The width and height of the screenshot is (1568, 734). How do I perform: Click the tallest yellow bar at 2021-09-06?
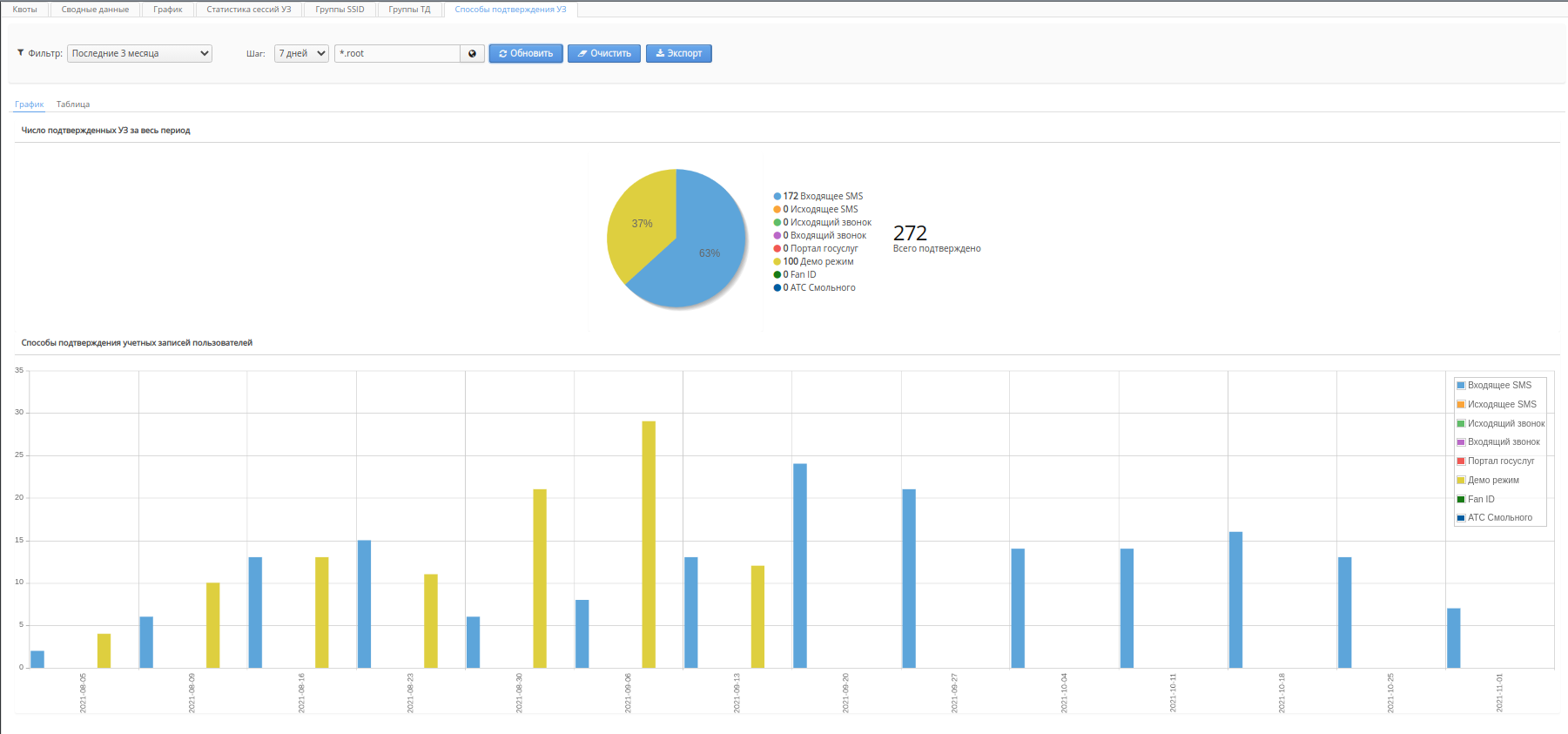(649, 544)
